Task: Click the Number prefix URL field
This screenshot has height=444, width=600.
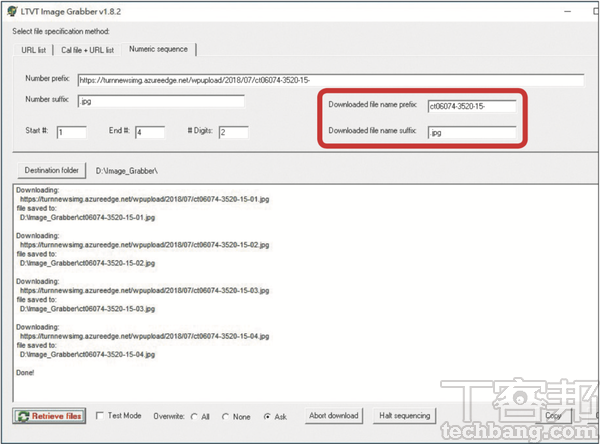Action: 331,80
